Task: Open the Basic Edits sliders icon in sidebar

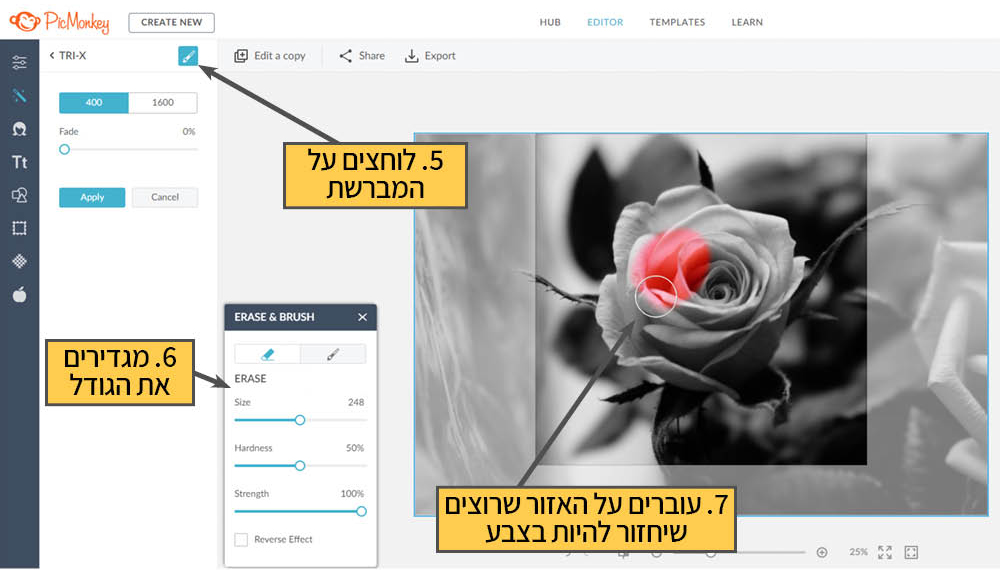Action: (x=19, y=63)
